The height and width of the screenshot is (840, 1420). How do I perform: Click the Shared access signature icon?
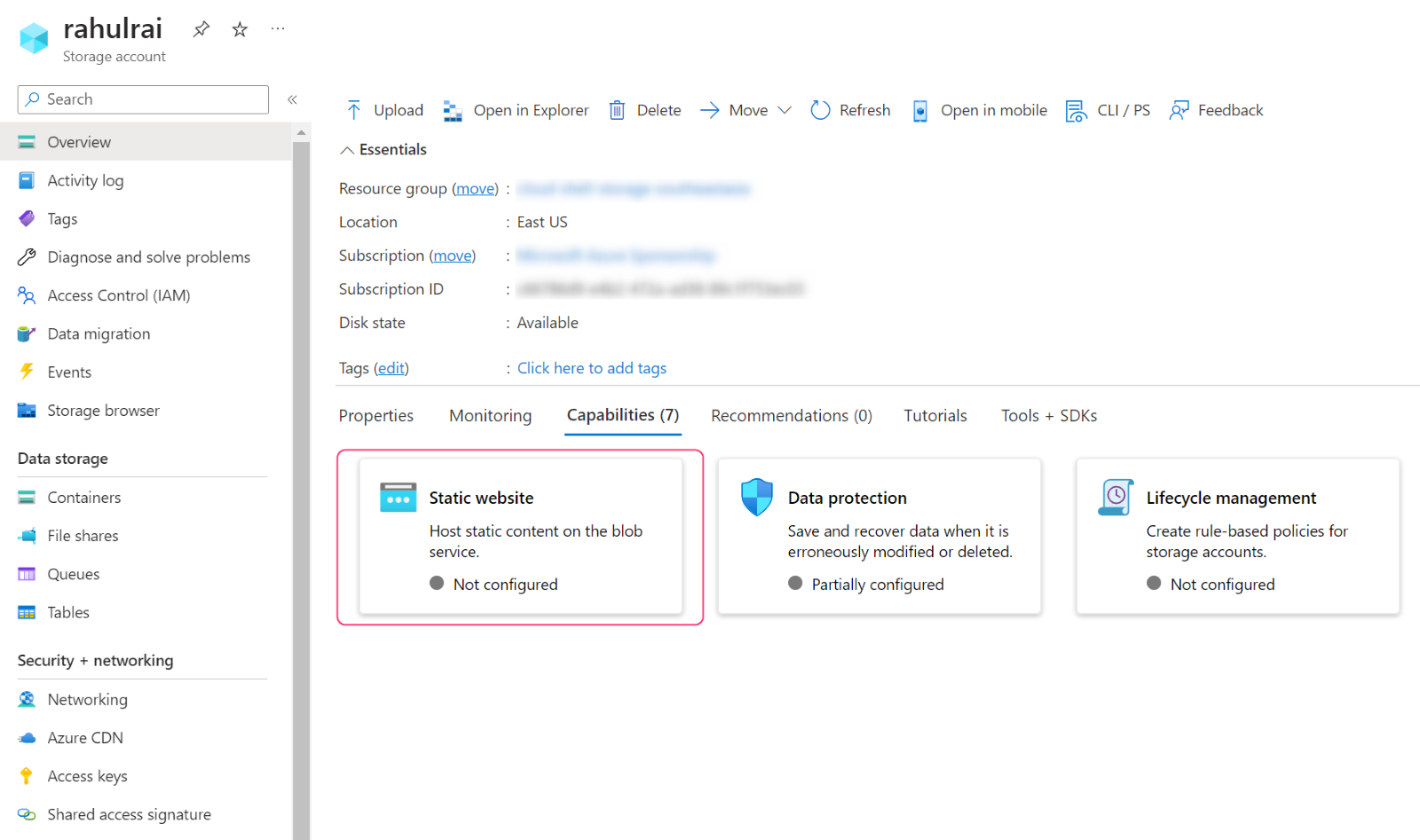tap(27, 814)
